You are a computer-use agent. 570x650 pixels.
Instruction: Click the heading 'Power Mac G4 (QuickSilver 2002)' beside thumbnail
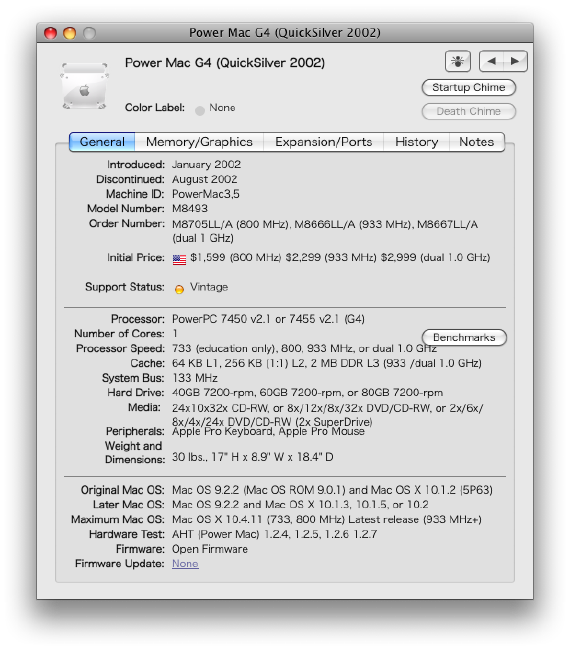tap(225, 63)
